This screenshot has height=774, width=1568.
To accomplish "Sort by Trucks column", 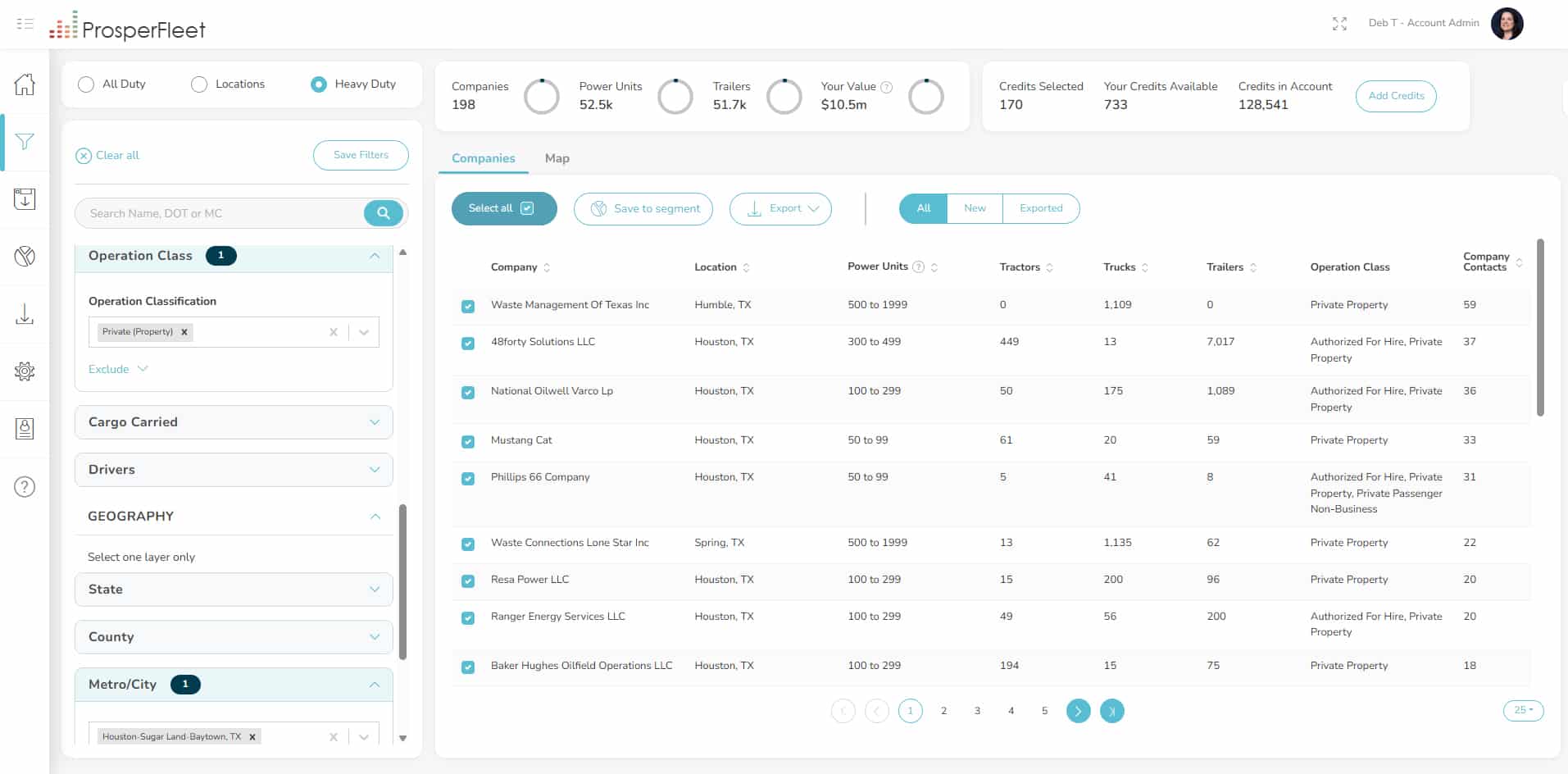I will 1145,267.
